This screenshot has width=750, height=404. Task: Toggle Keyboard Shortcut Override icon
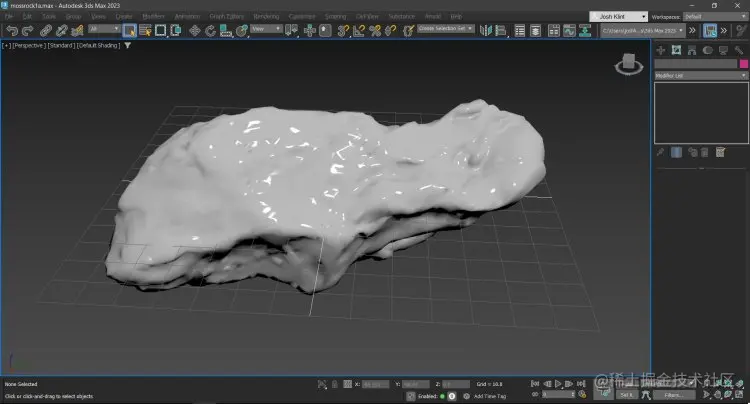325,31
